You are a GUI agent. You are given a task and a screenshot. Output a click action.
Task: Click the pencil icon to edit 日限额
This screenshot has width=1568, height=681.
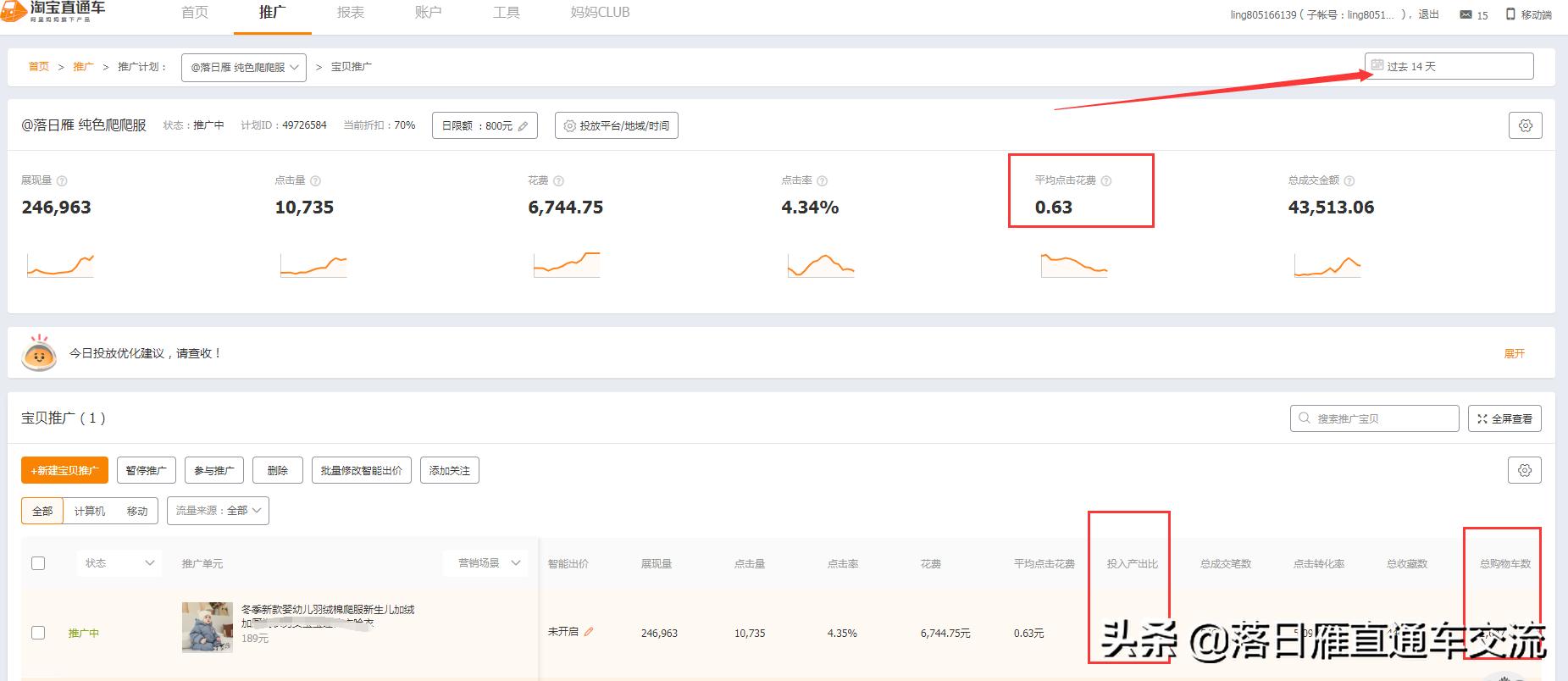point(523,126)
